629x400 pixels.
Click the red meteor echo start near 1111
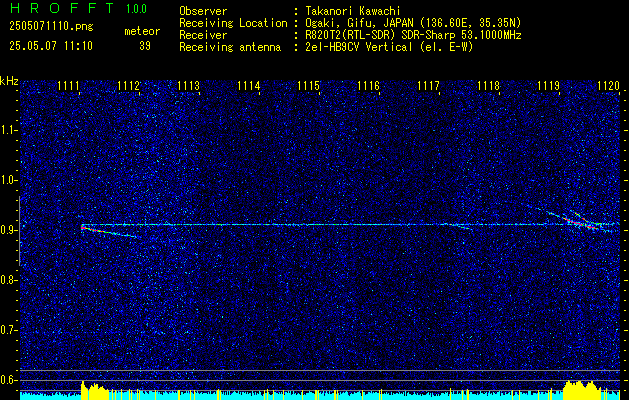click(83, 228)
